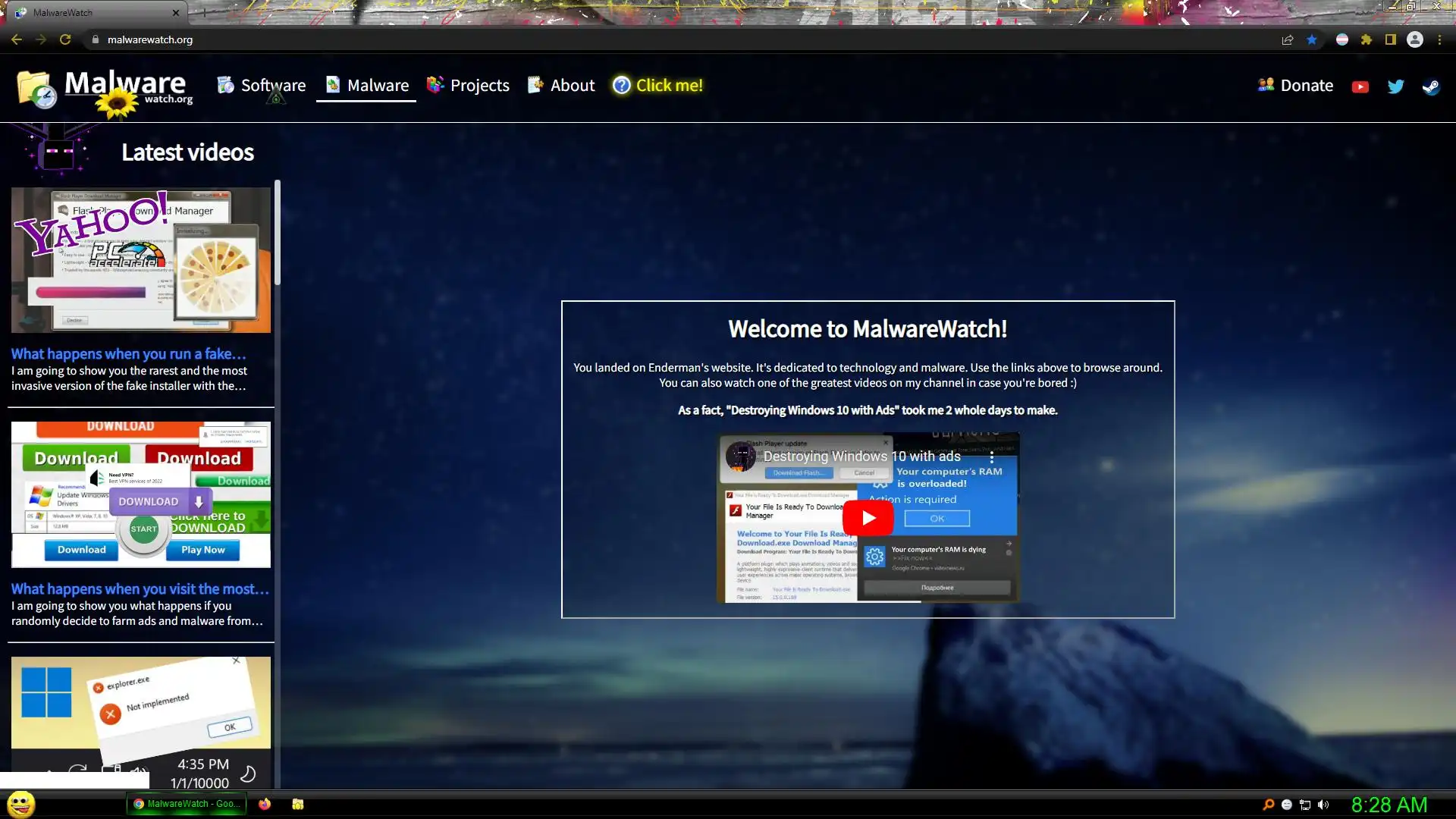Reload the page with refresh icon

pos(65,39)
